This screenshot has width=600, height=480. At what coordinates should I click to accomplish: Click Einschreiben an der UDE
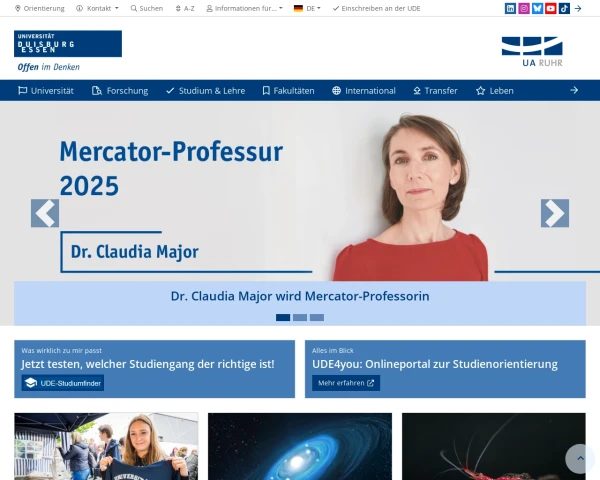point(376,8)
